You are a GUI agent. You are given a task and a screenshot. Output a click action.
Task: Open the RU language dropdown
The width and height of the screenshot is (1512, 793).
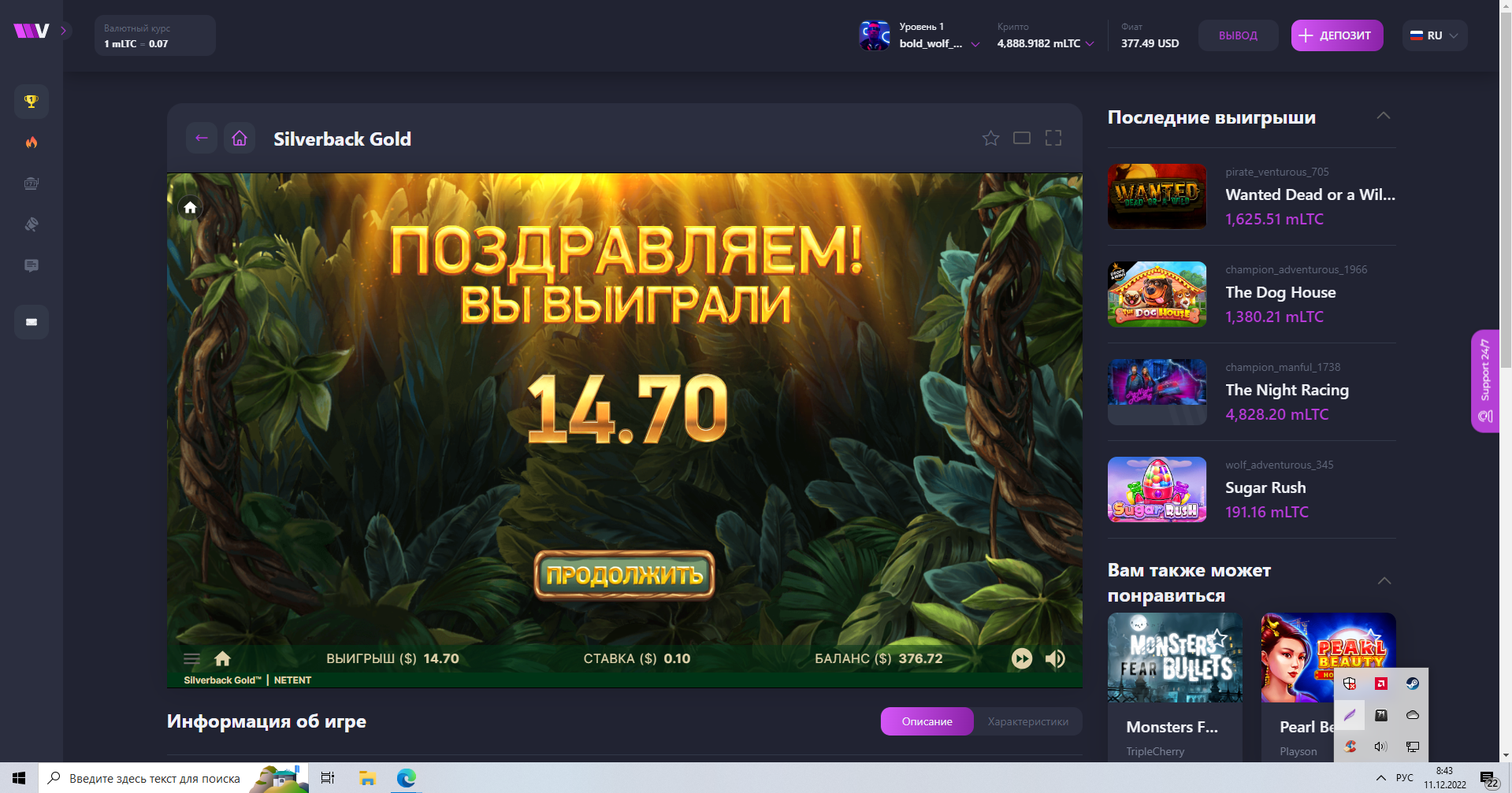1435,35
